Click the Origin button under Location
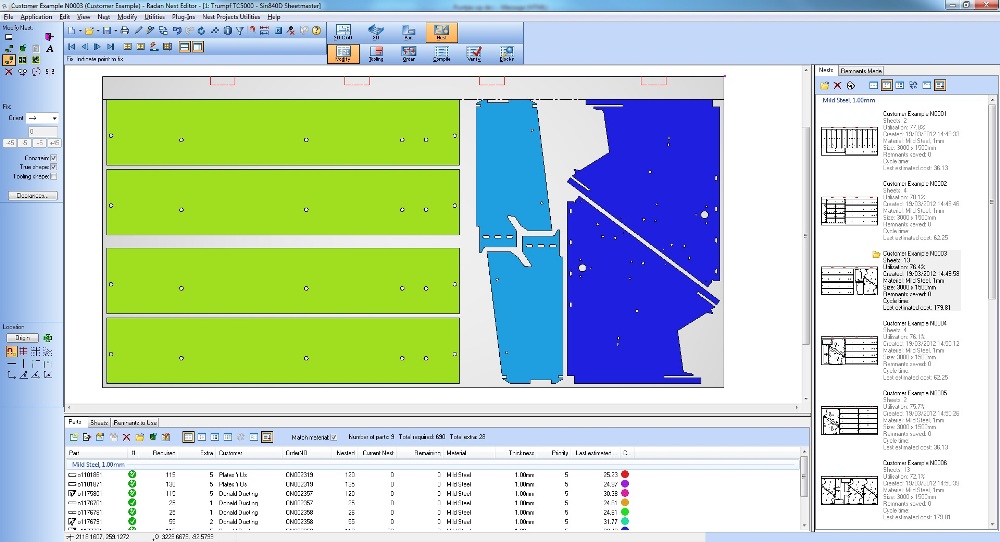This screenshot has height=542, width=1000. (23, 338)
